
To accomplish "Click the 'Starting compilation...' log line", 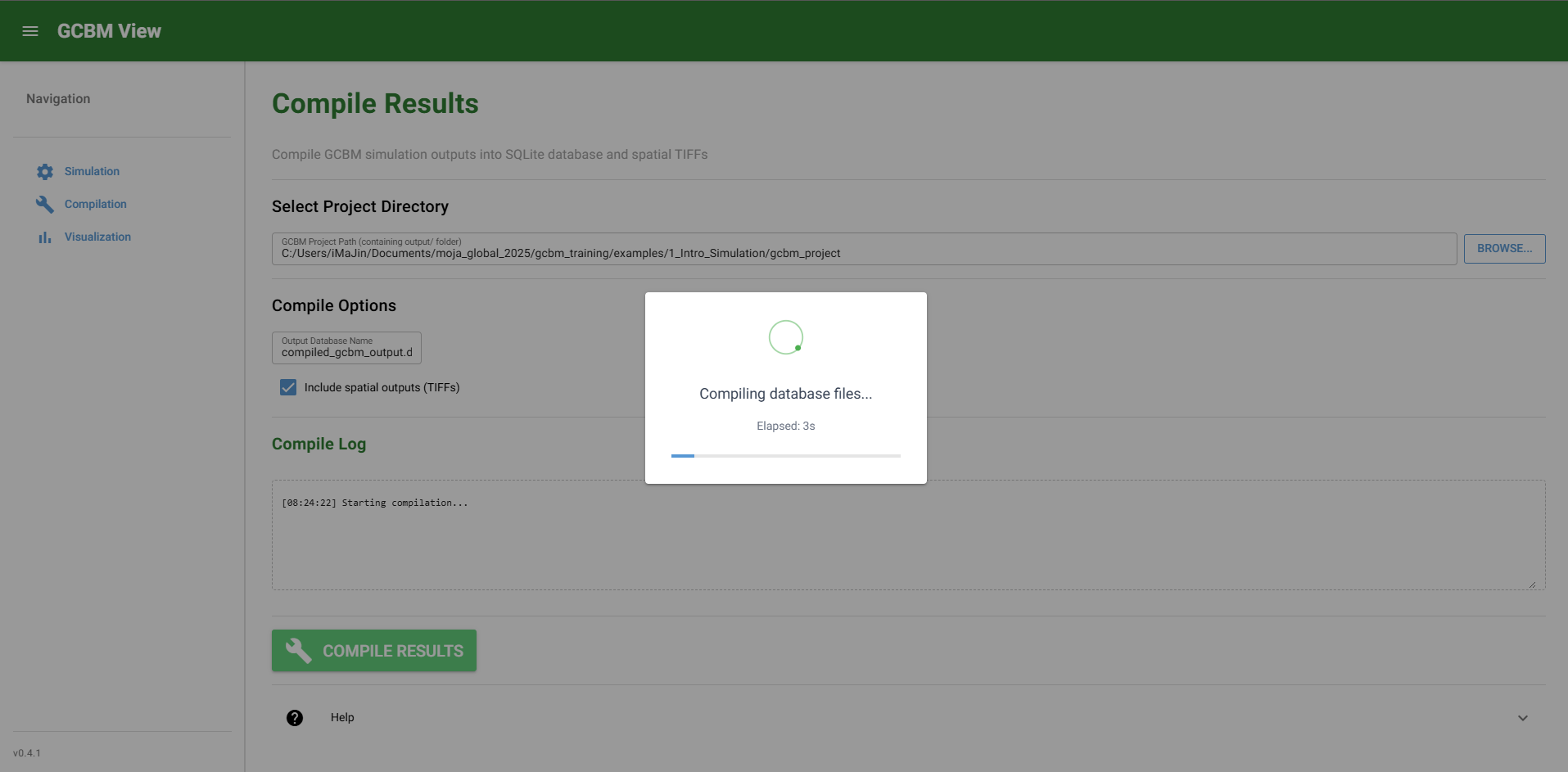I will pos(375,503).
